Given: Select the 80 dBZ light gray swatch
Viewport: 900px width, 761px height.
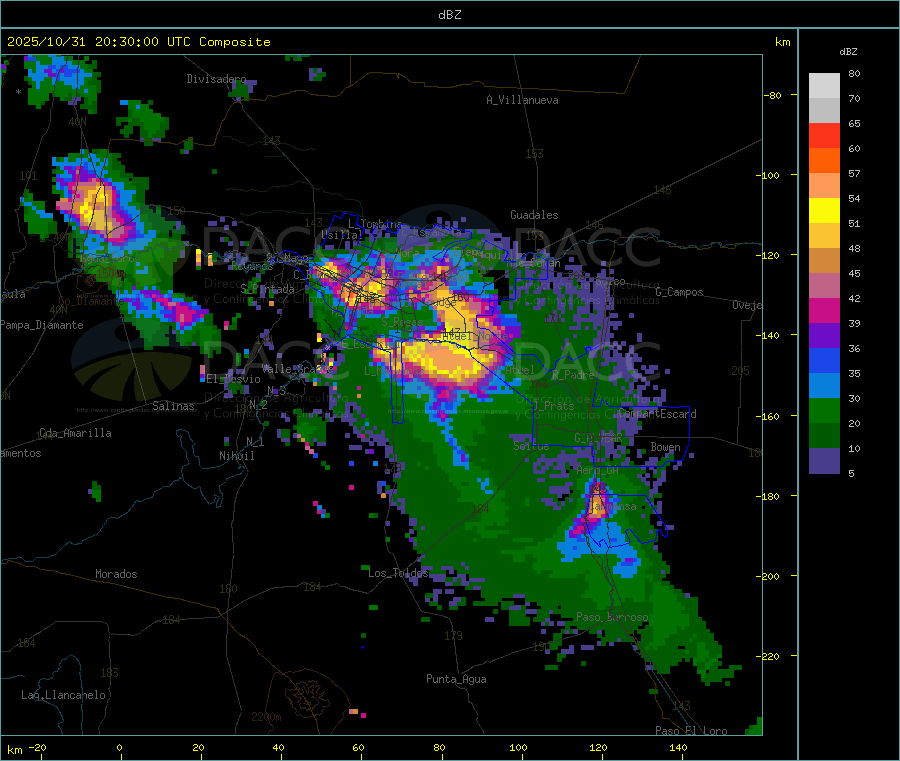Looking at the screenshot, I should tap(824, 85).
